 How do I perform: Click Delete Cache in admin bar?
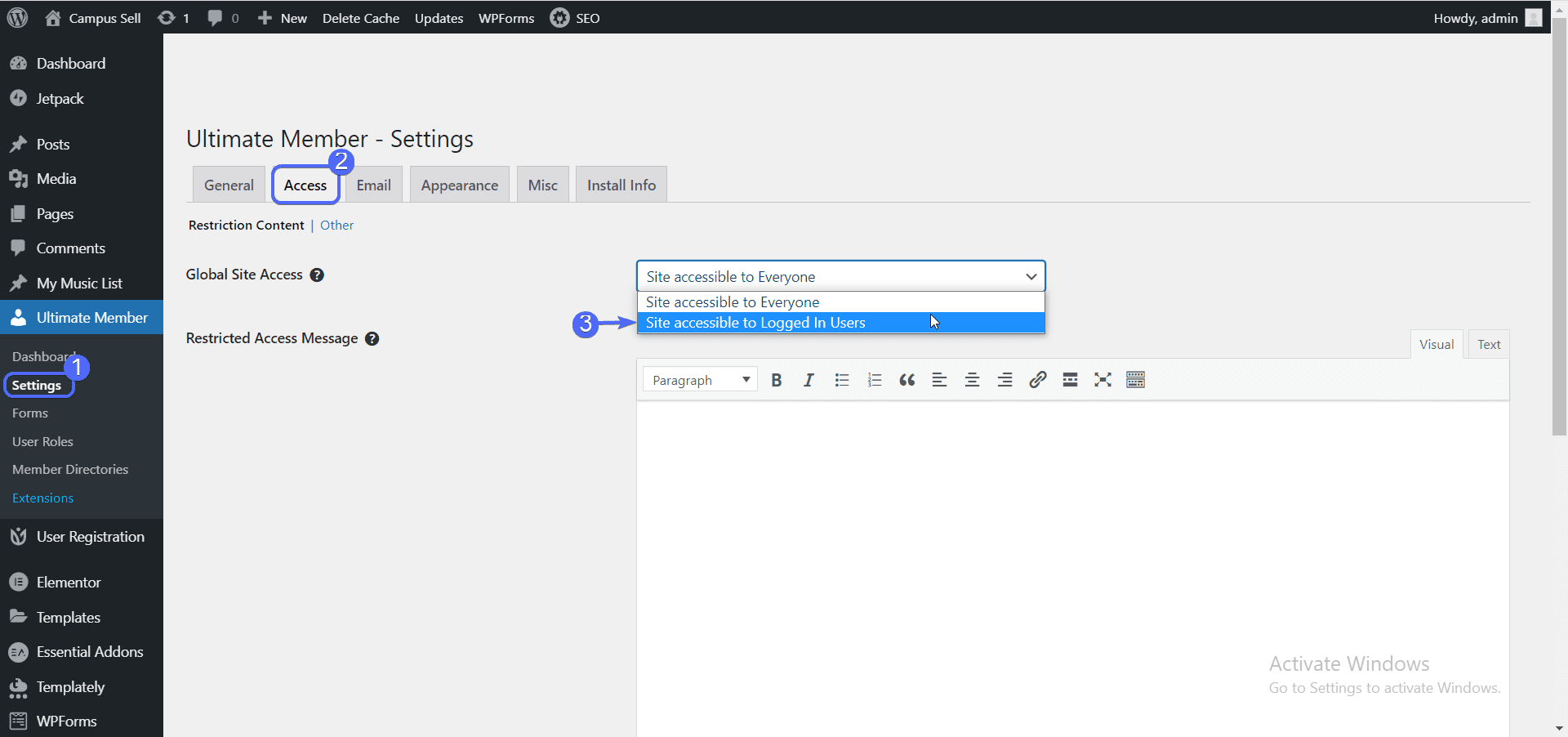tap(361, 18)
